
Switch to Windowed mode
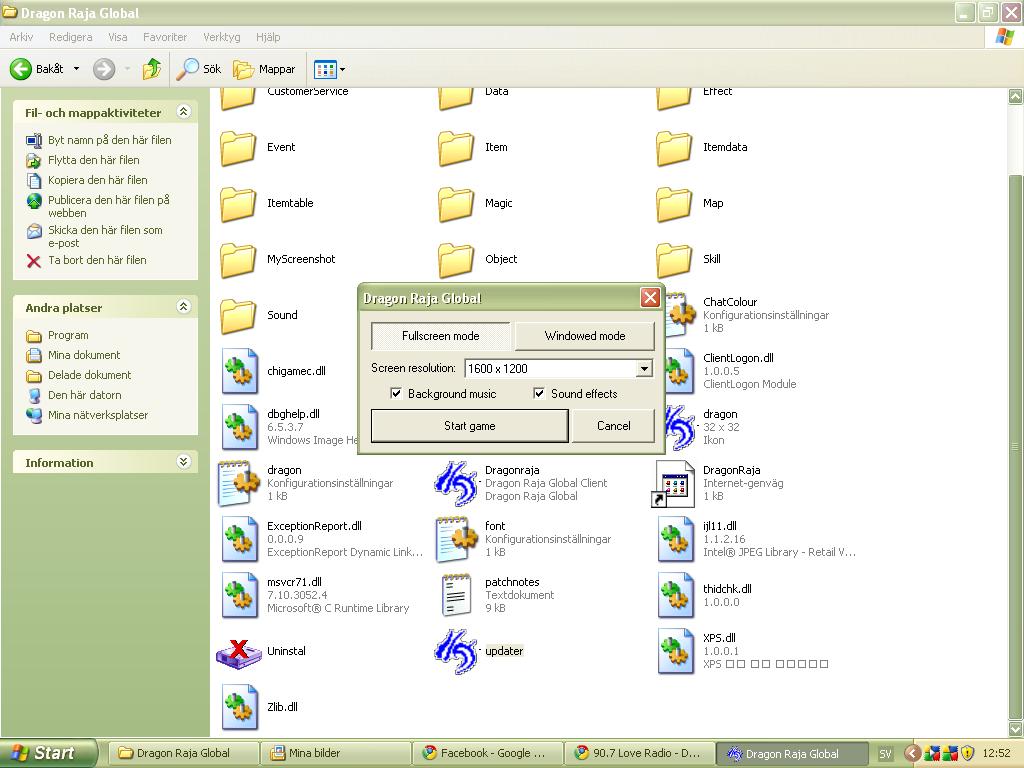click(584, 336)
